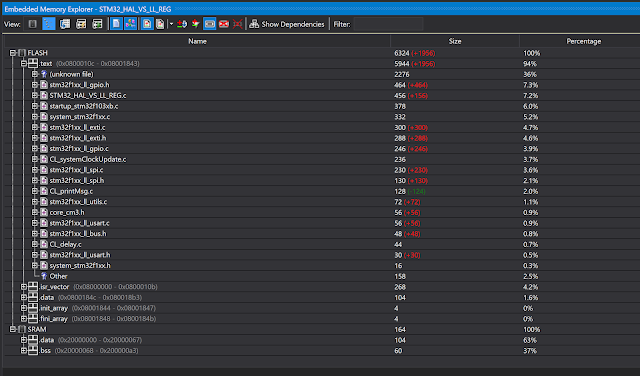Expand the .init_array section
Image resolution: width=640 pixels, height=376 pixels.
click(x=24, y=308)
